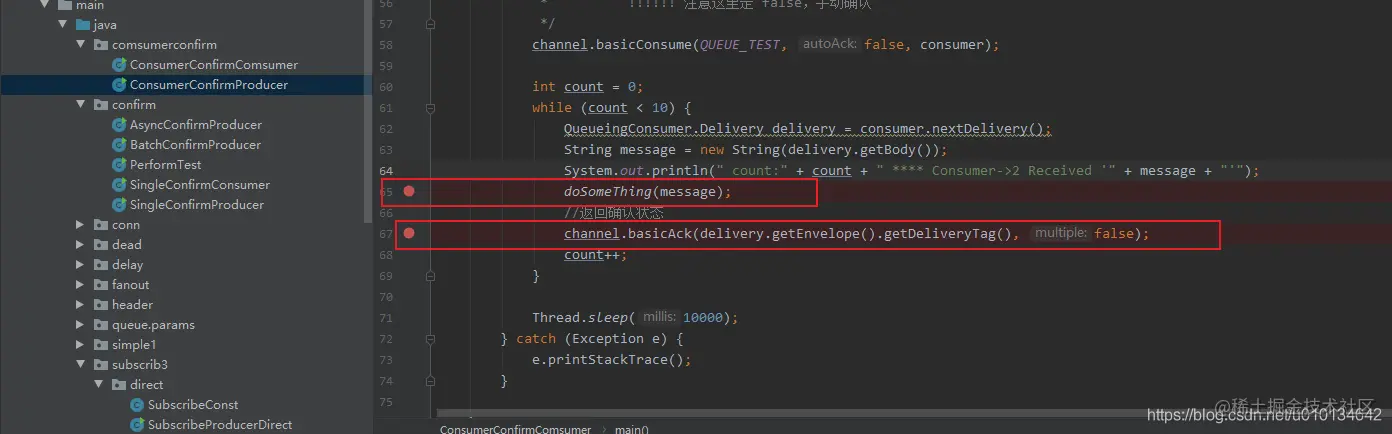This screenshot has height=434, width=1392.
Task: Collapse the direct package
Action: pos(99,385)
